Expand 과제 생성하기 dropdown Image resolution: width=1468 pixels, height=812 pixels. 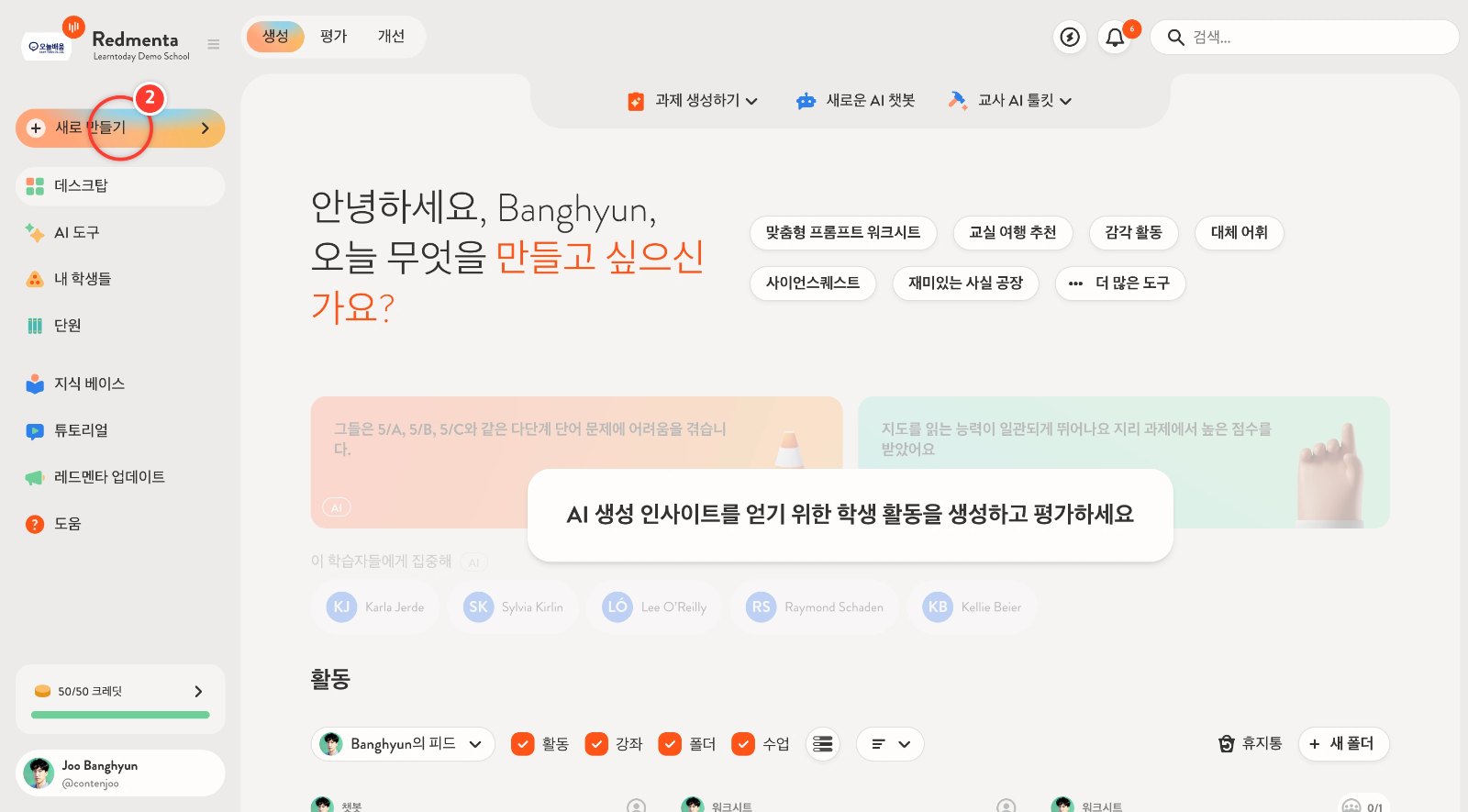pyautogui.click(x=693, y=101)
